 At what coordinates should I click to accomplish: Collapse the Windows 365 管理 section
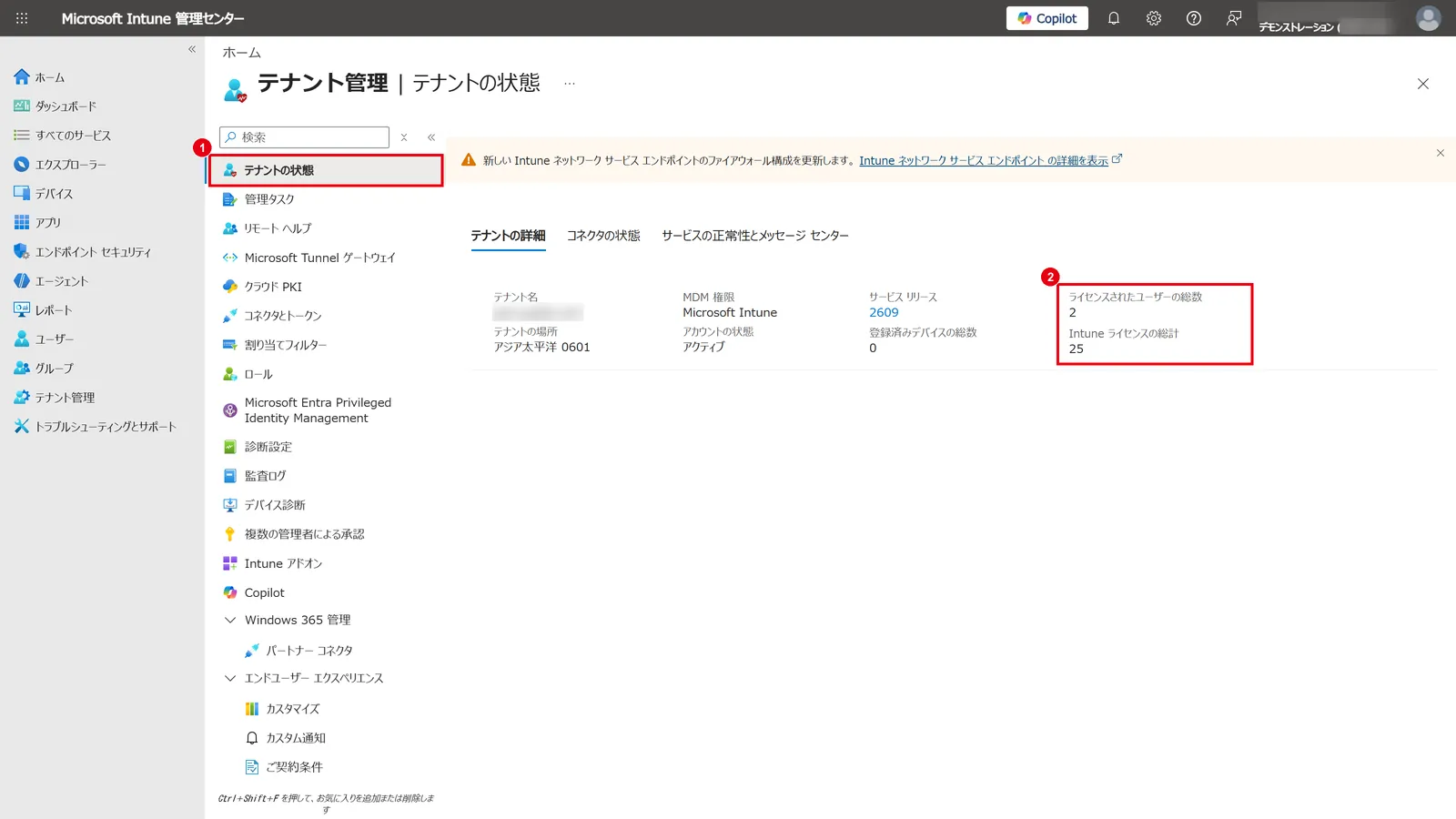coord(230,620)
